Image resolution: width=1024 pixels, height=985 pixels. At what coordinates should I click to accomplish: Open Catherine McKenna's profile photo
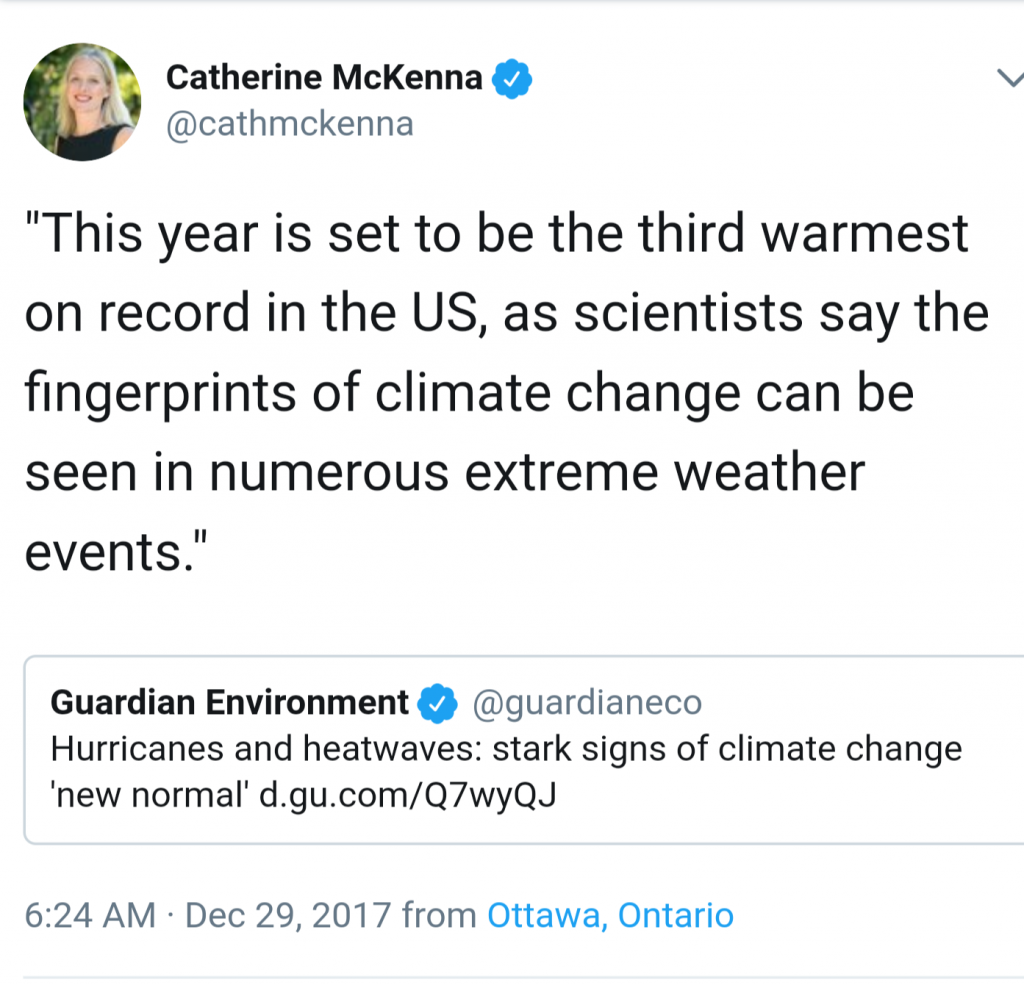82,101
